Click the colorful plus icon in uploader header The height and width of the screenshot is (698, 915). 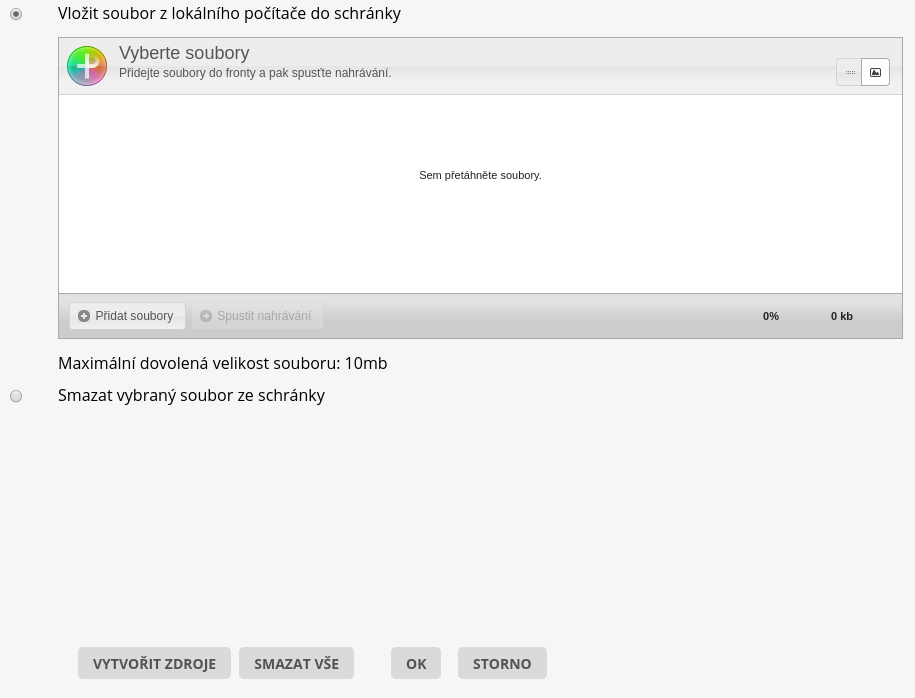(87, 66)
